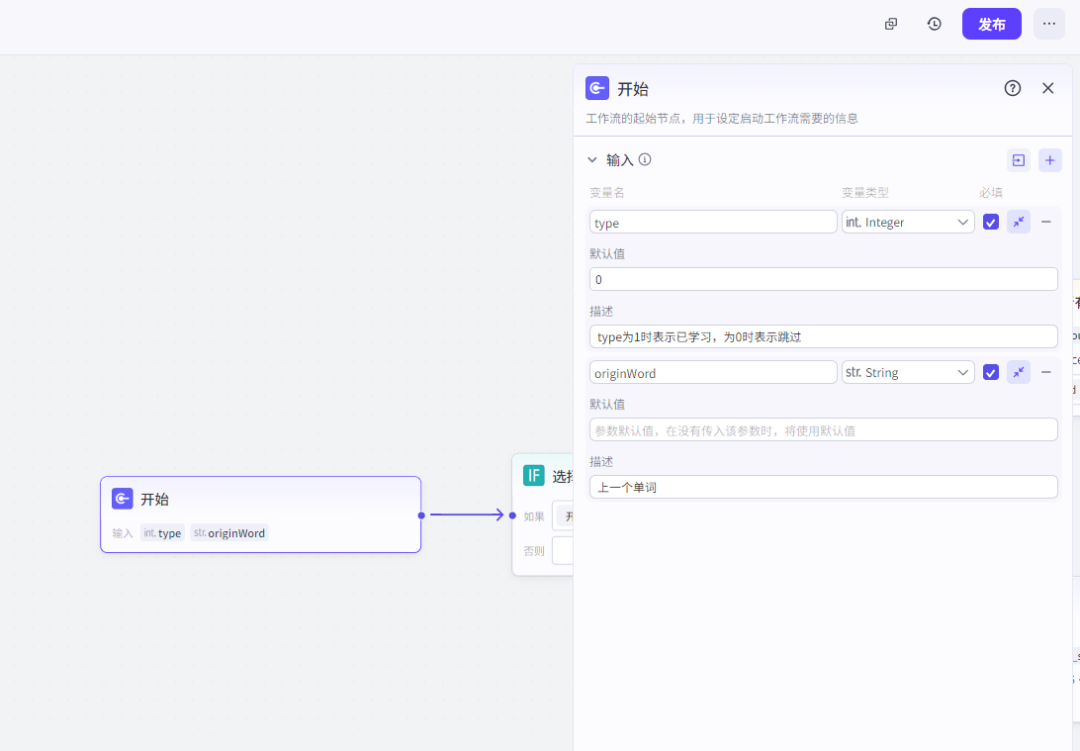The height and width of the screenshot is (751, 1080).
Task: Add a new input variable with the plus icon
Action: (1050, 160)
